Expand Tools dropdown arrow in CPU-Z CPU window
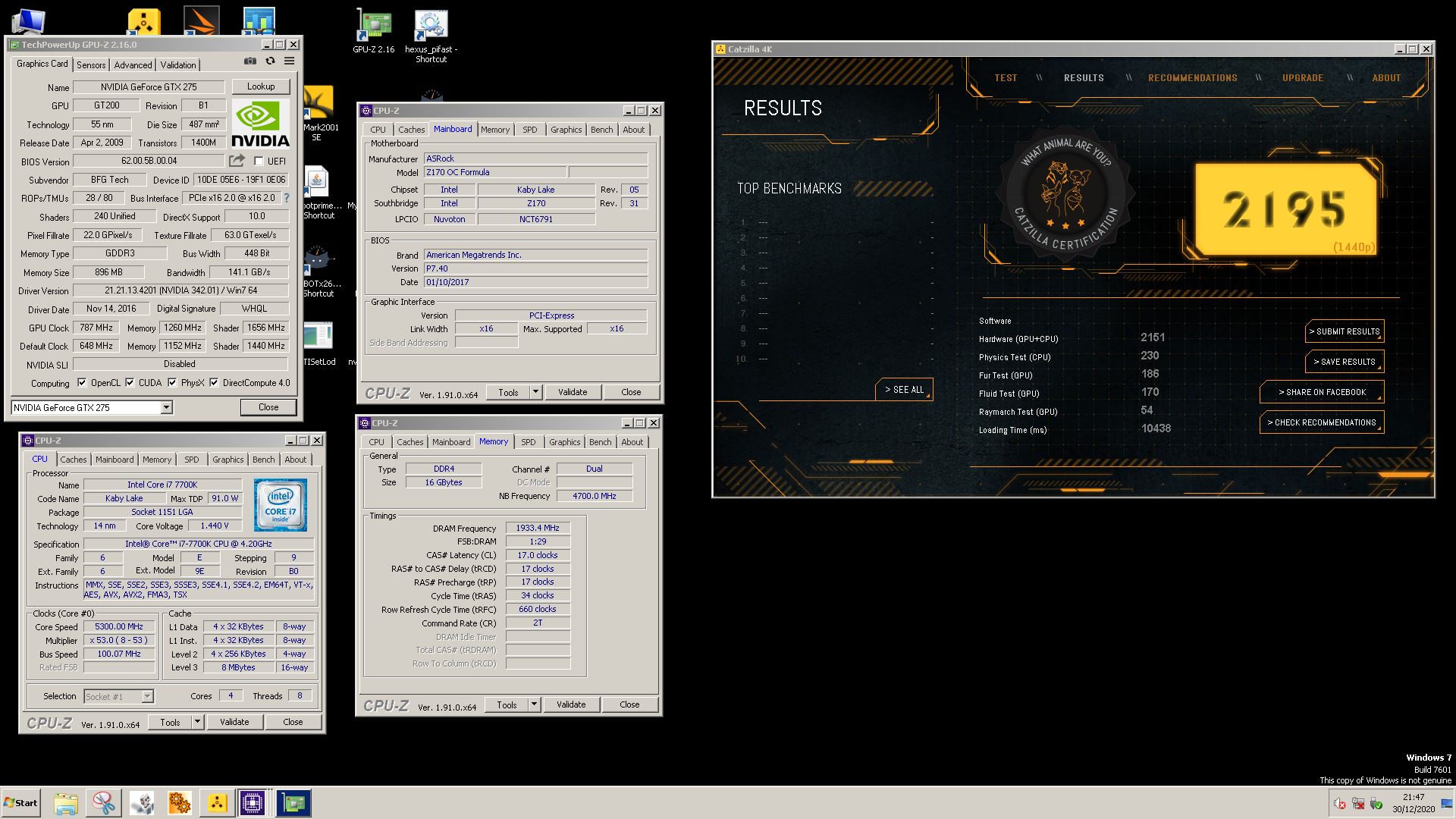This screenshot has width=1456, height=819. click(x=197, y=722)
